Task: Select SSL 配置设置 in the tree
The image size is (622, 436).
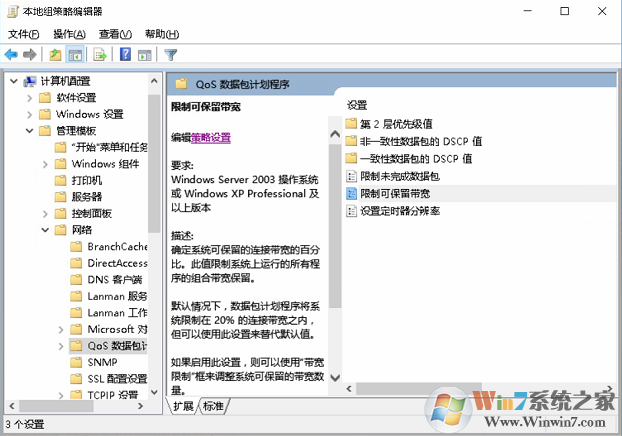Action: pos(117,379)
